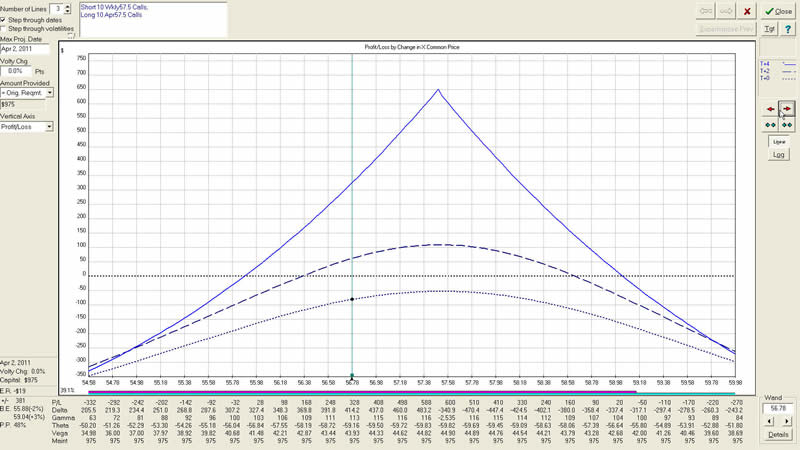
Task: Click the green checkmark Close button
Action: (777, 11)
